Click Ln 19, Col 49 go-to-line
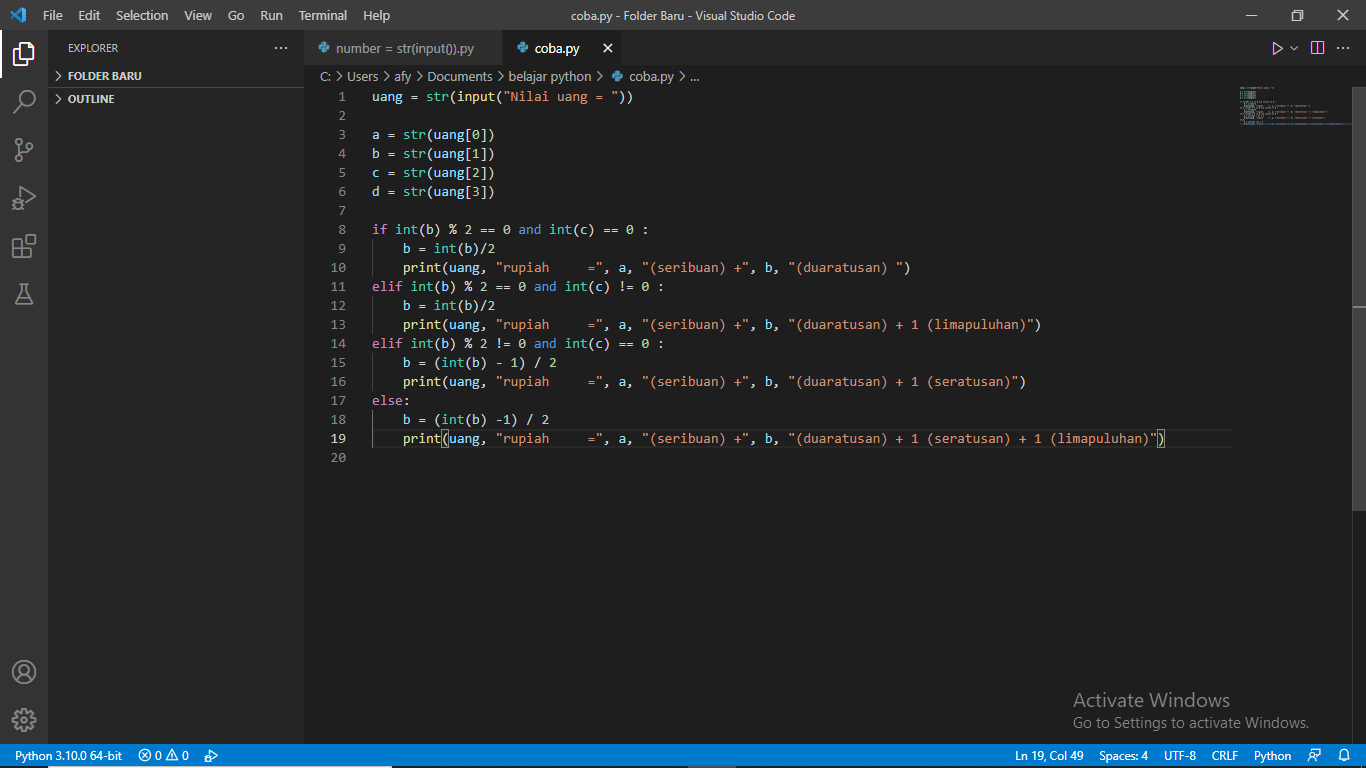The height and width of the screenshot is (768, 1366). pos(1049,756)
